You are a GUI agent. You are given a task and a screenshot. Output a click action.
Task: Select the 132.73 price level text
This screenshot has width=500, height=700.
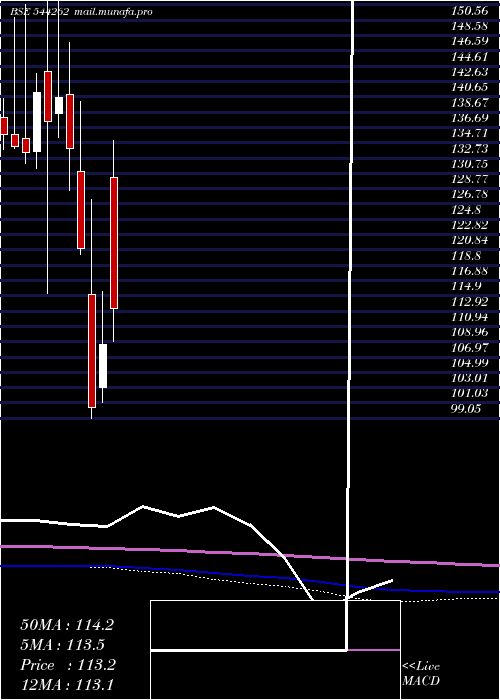point(470,148)
